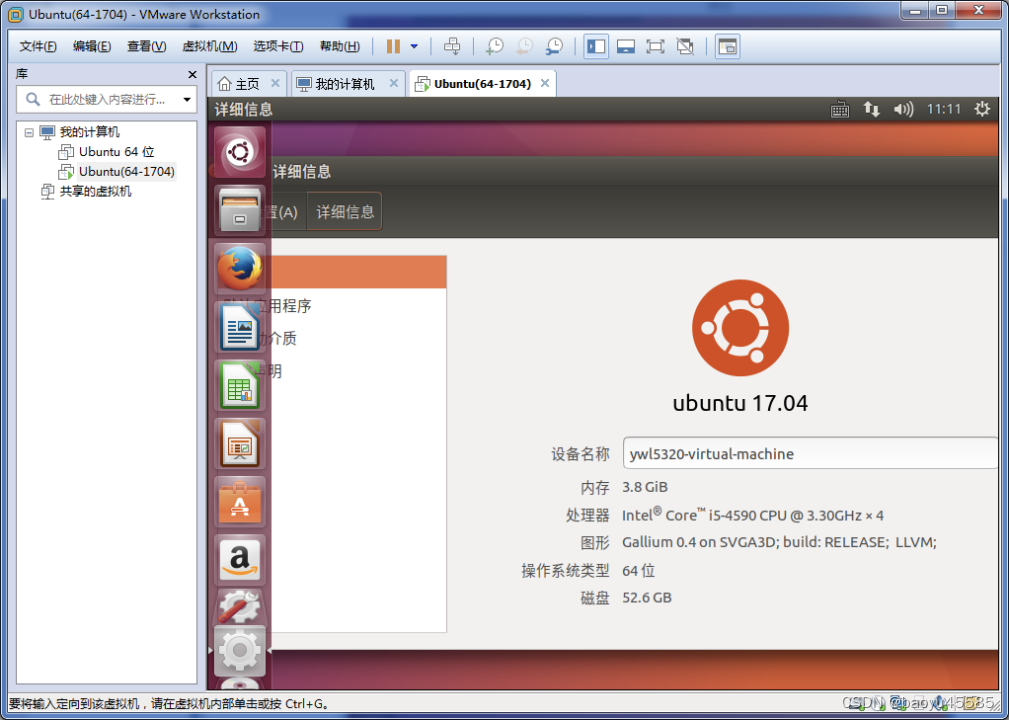Open the Ubuntu sound volume indicator
Viewport: 1009px width, 720px height.
(x=903, y=109)
